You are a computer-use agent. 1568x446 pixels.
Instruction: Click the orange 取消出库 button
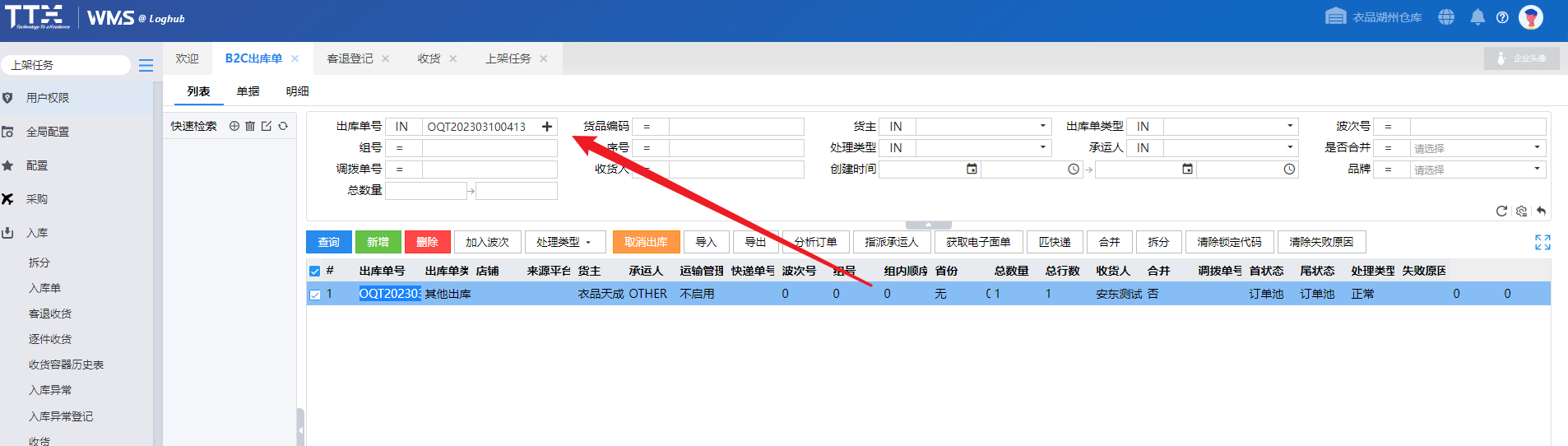tap(646, 242)
